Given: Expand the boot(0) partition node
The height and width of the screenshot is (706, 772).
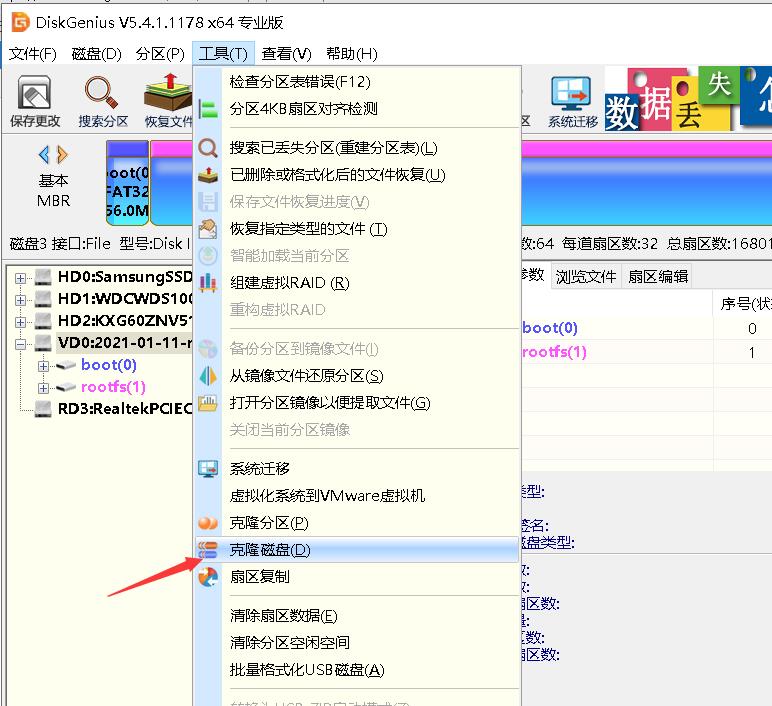Looking at the screenshot, I should (x=43, y=366).
